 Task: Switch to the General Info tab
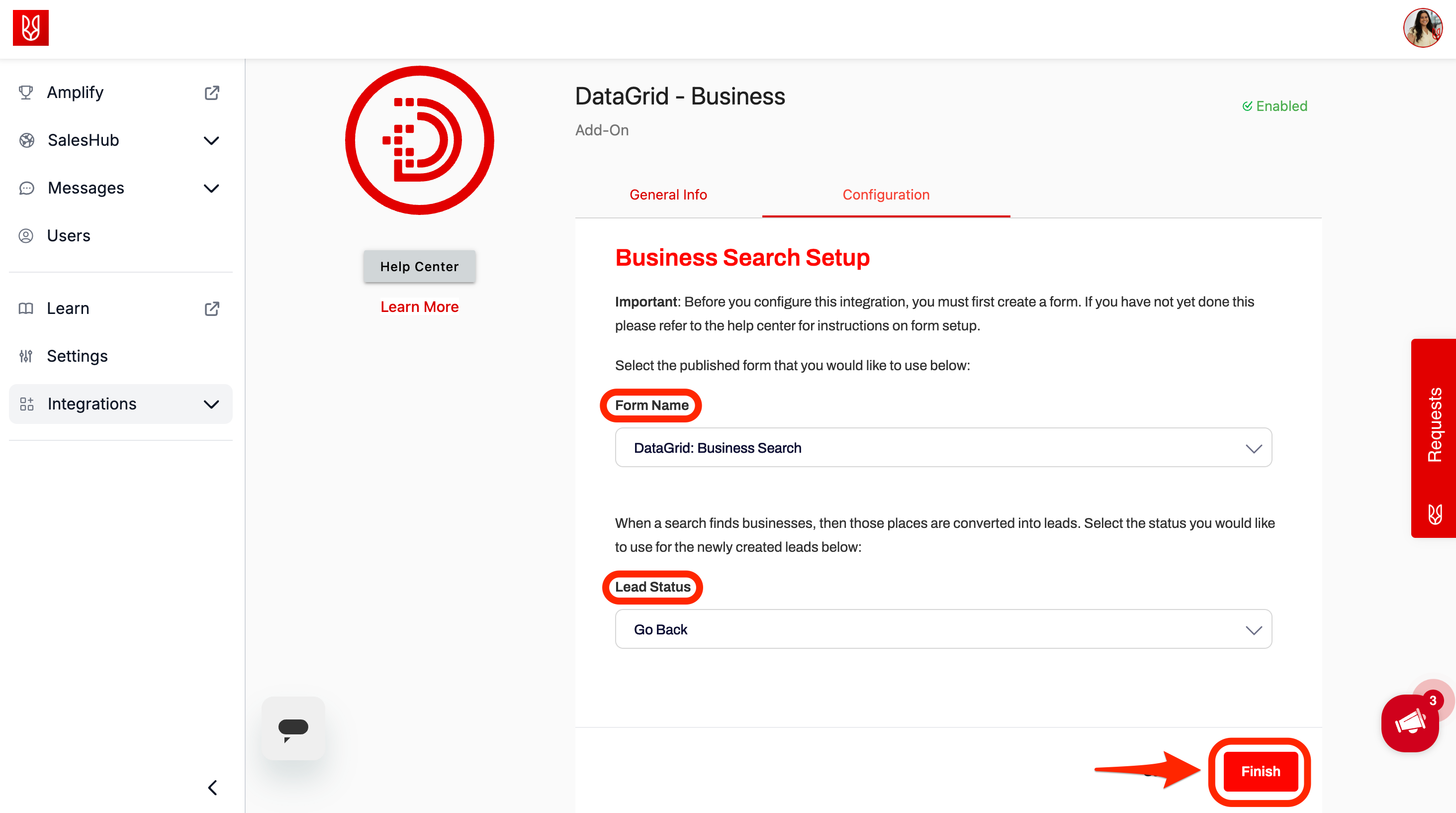pyautogui.click(x=668, y=195)
